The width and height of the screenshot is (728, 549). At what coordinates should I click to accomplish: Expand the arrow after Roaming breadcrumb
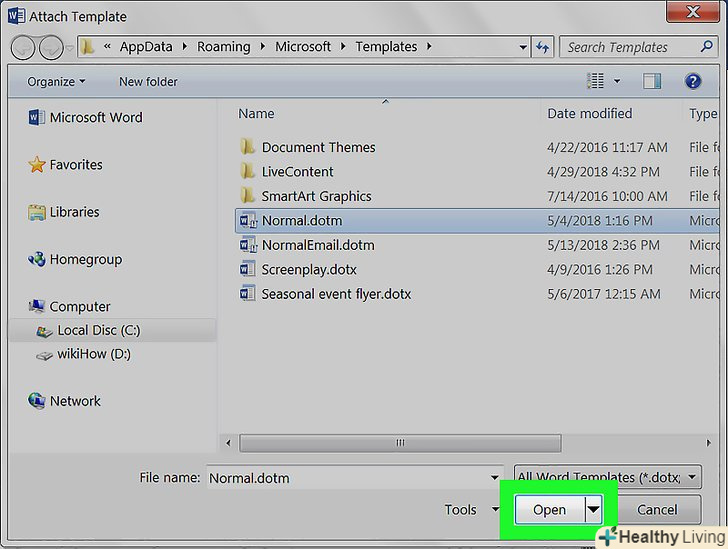point(263,46)
